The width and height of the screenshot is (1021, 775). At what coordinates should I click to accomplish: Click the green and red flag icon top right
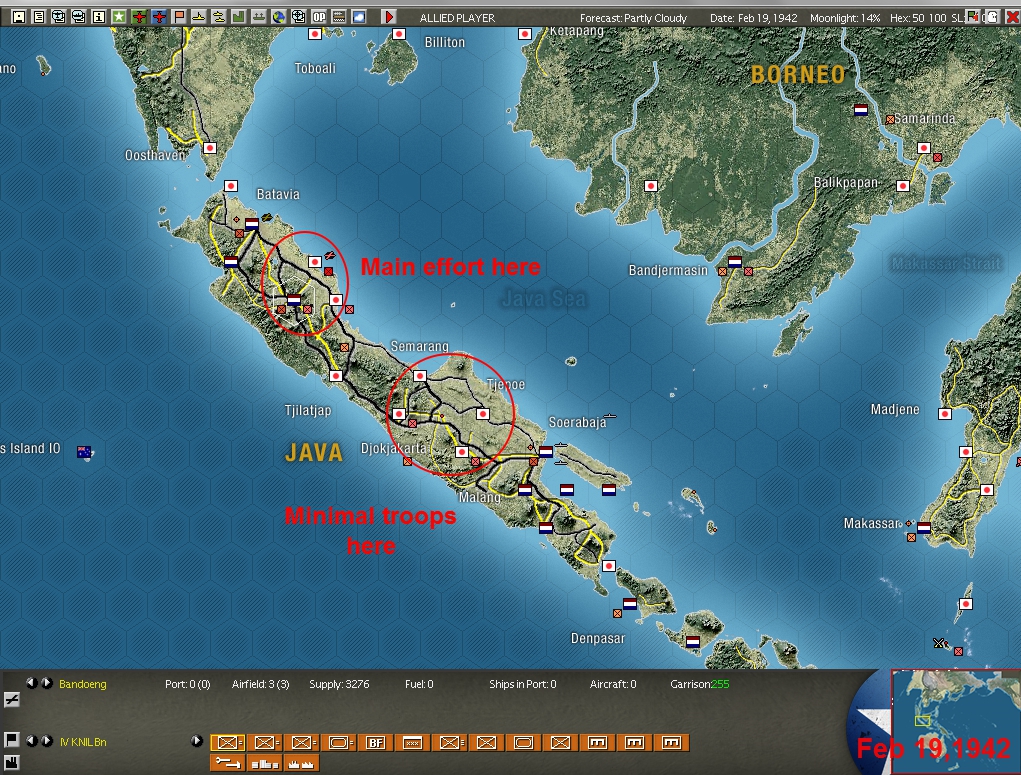(x=973, y=16)
